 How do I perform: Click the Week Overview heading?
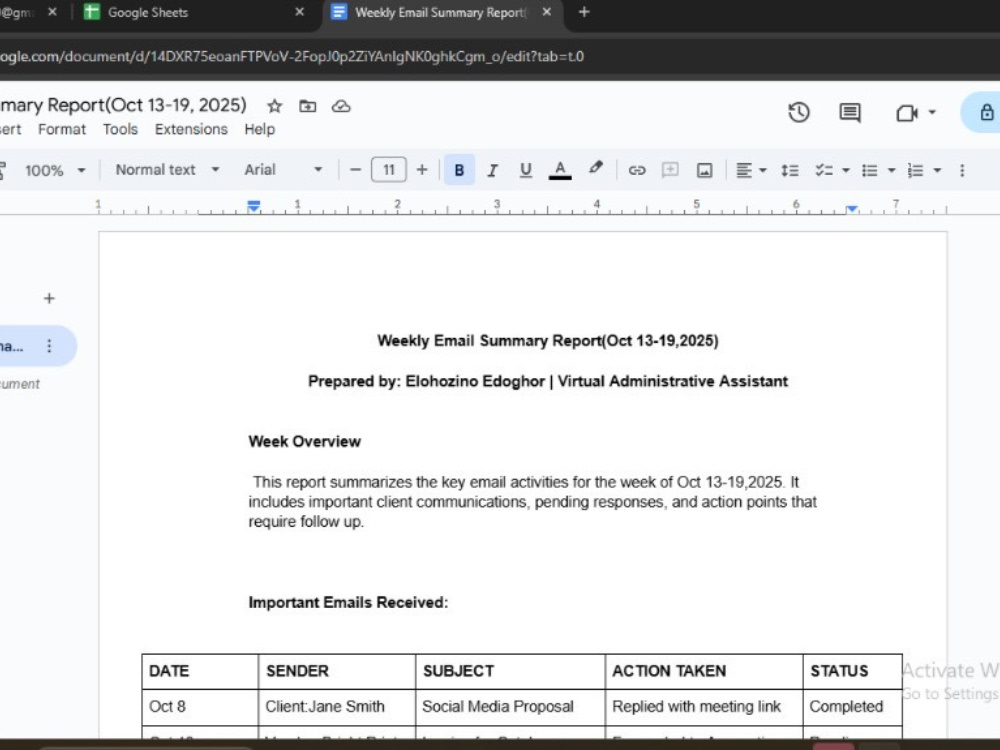click(304, 441)
